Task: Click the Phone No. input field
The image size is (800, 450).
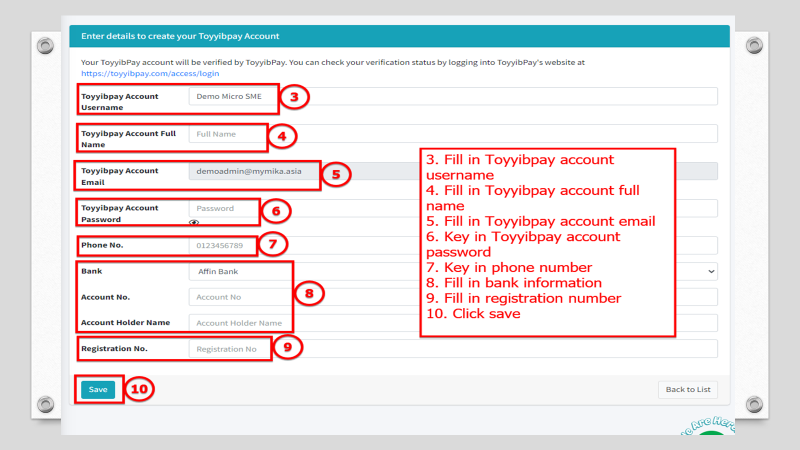Action: point(453,245)
